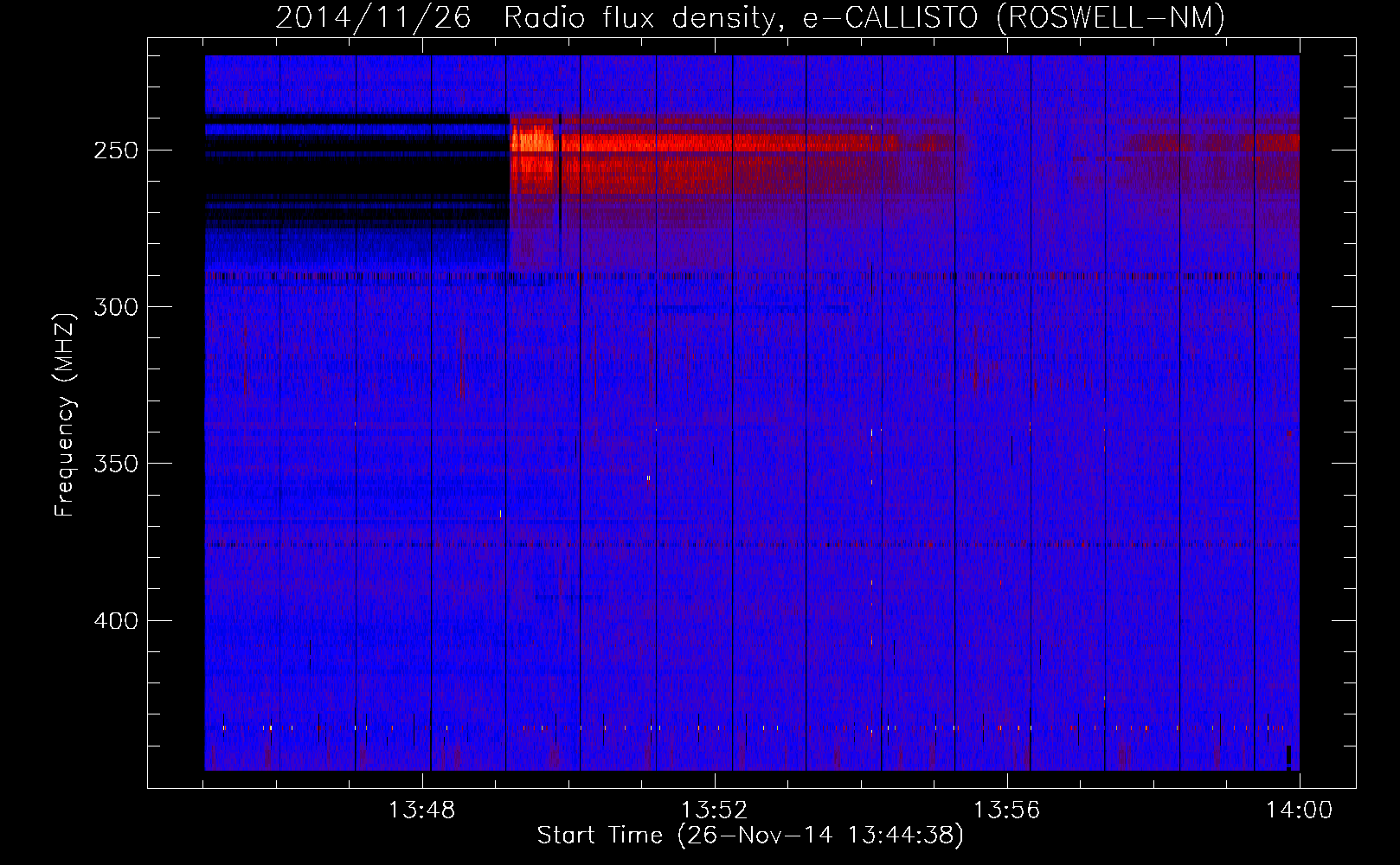Click the 13:48 time axis label
Screen dimensions: 1400x865
pyautogui.click(x=422, y=811)
